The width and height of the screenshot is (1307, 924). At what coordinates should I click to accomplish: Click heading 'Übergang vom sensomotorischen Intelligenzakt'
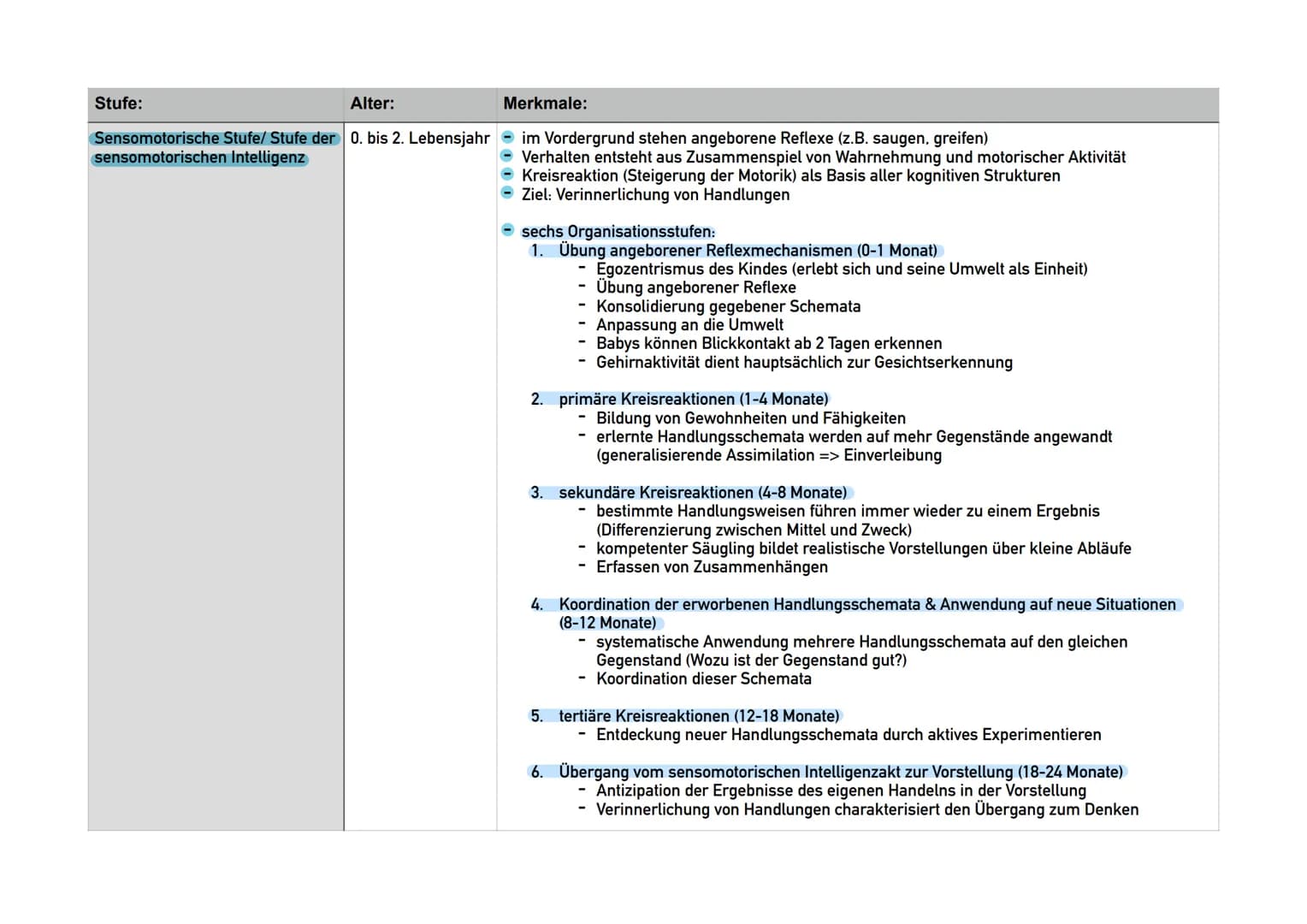coord(841,772)
